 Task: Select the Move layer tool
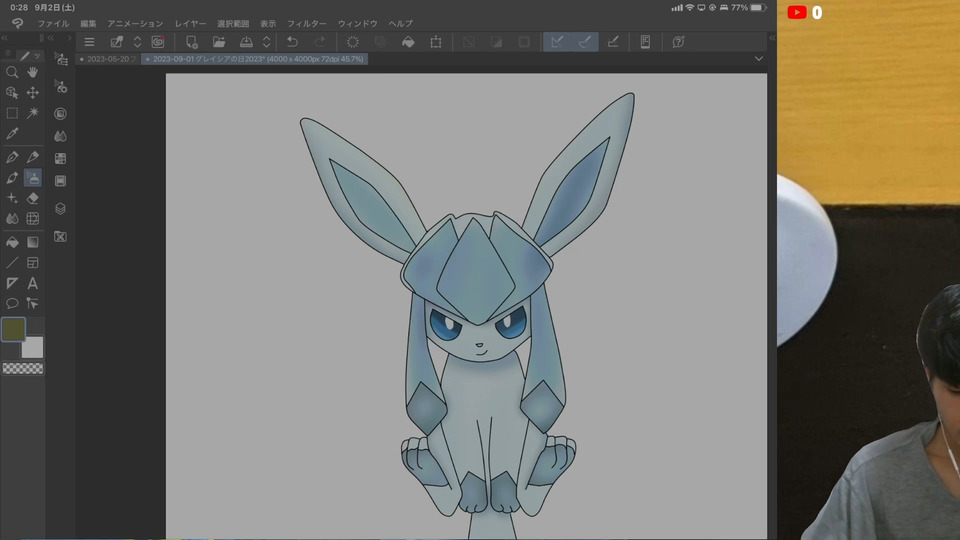[x=32, y=92]
